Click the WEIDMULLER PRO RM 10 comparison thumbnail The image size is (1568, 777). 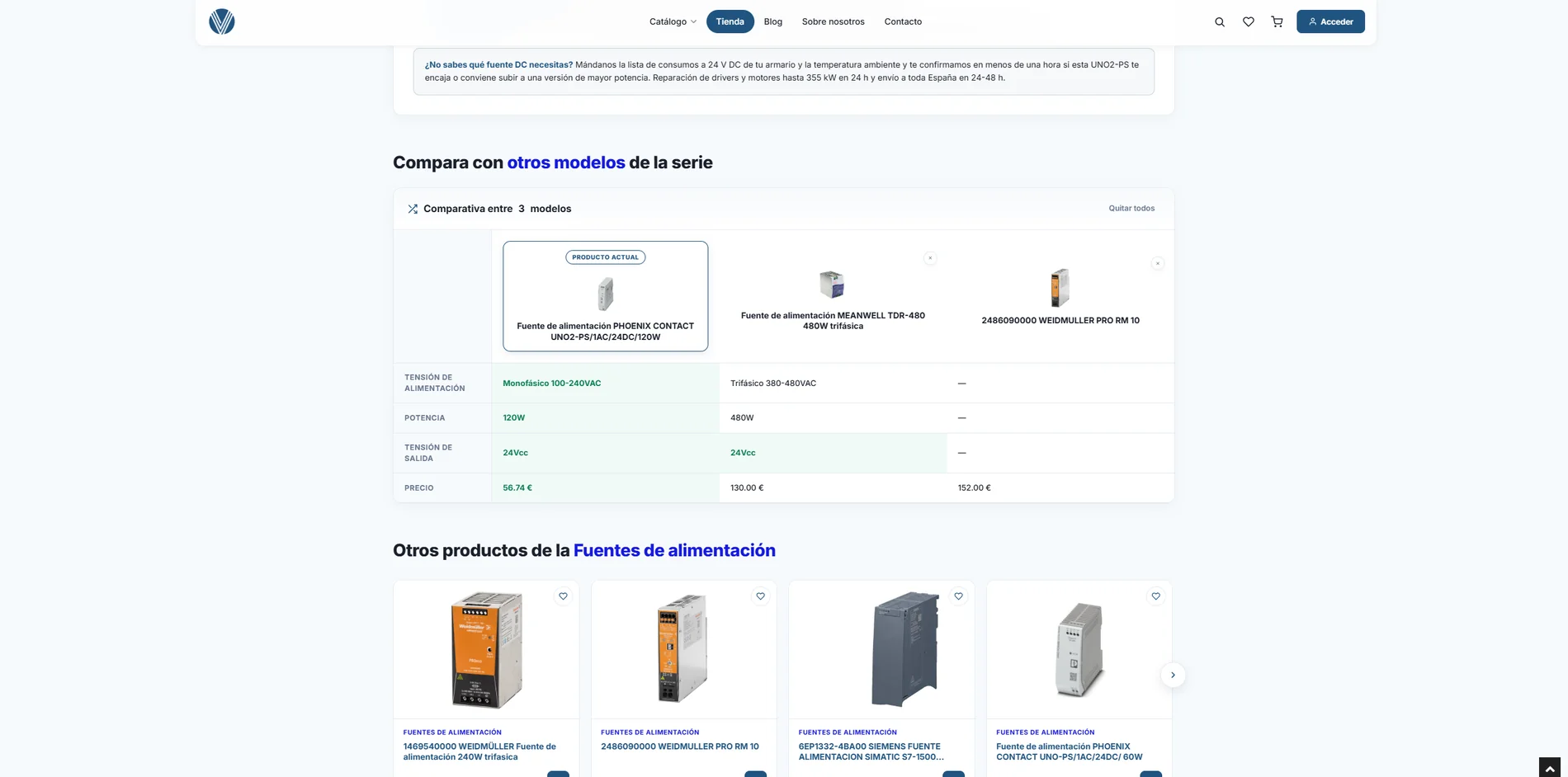point(1060,288)
